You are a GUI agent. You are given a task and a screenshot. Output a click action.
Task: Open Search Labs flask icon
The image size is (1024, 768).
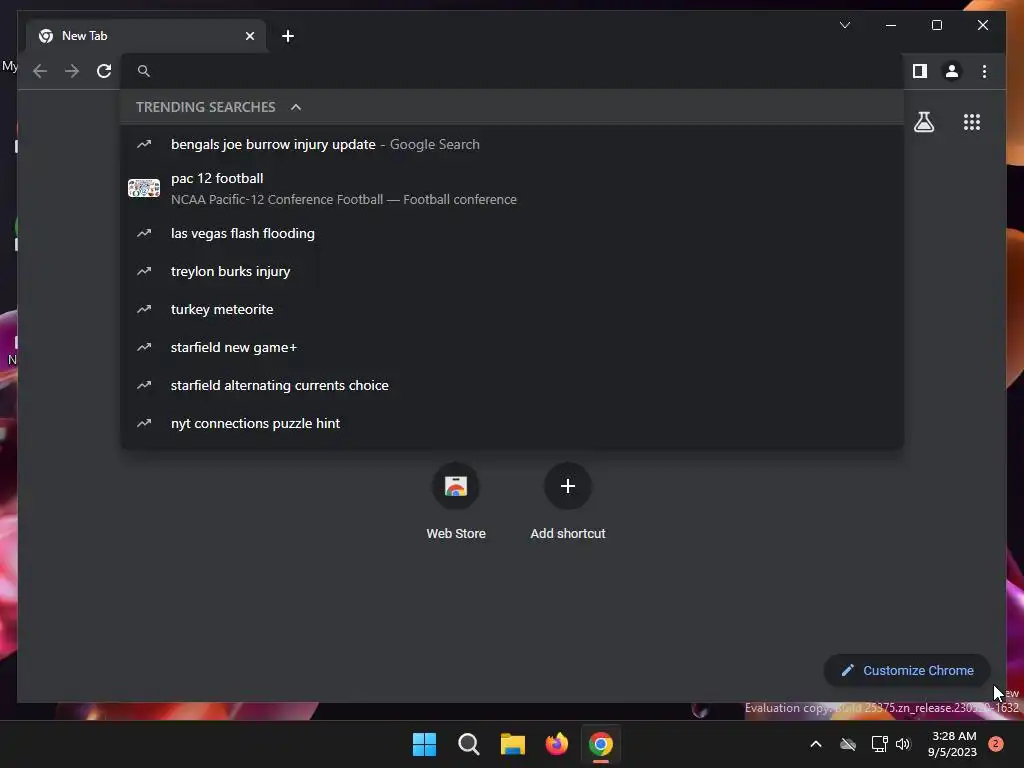(923, 122)
